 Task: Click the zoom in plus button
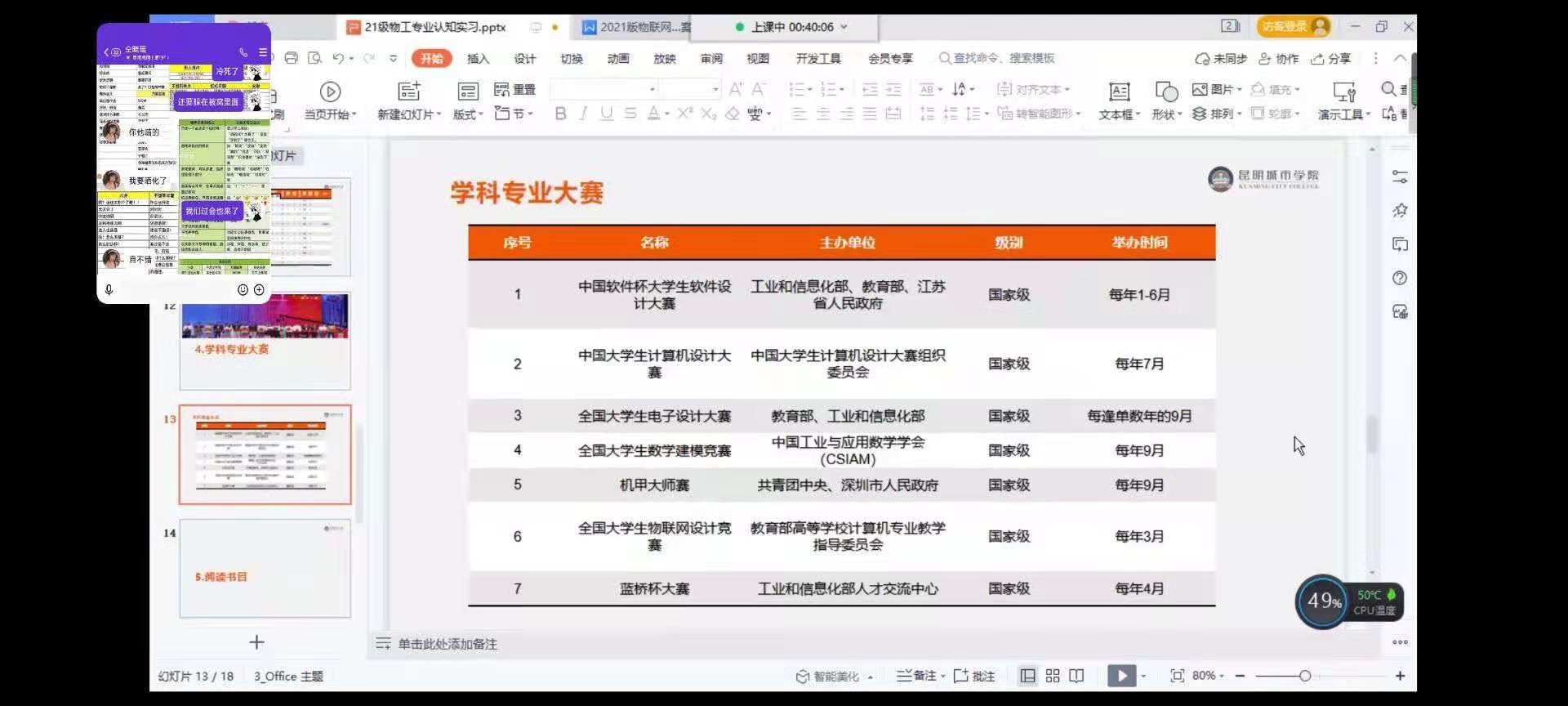pyautogui.click(x=1400, y=676)
